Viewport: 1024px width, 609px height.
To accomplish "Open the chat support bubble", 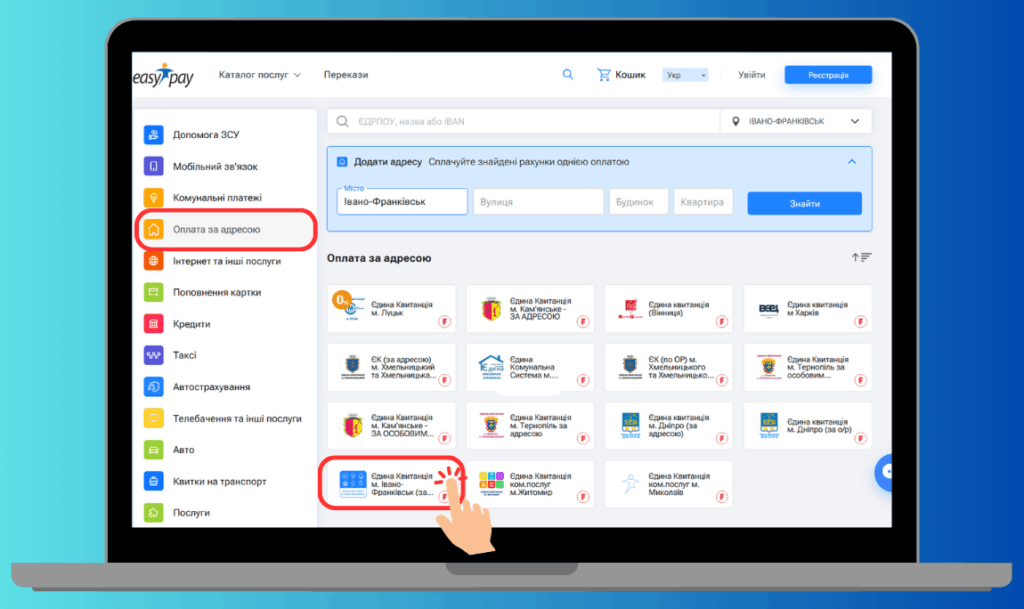I will coord(884,471).
